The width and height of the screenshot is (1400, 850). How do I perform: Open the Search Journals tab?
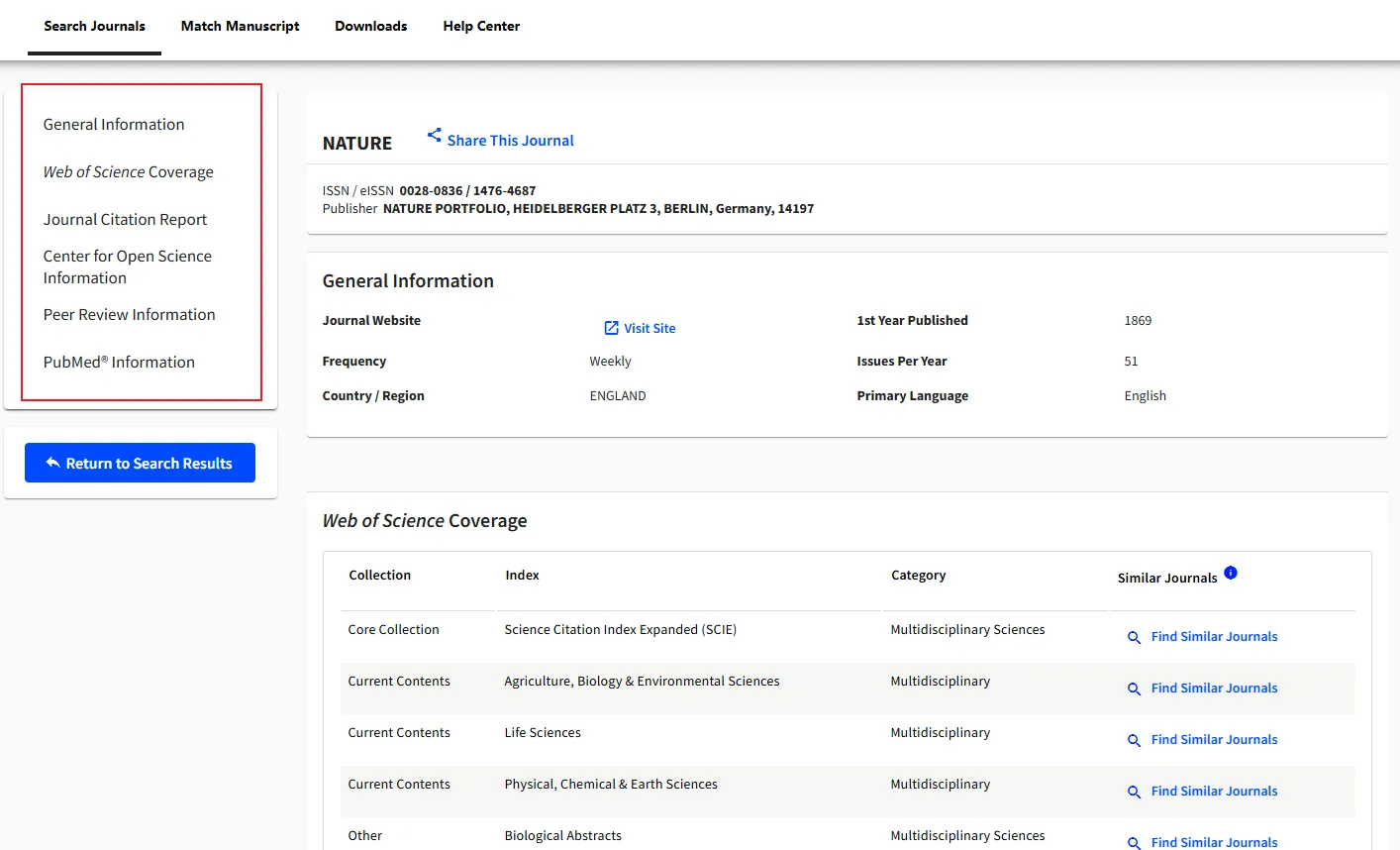click(x=94, y=26)
